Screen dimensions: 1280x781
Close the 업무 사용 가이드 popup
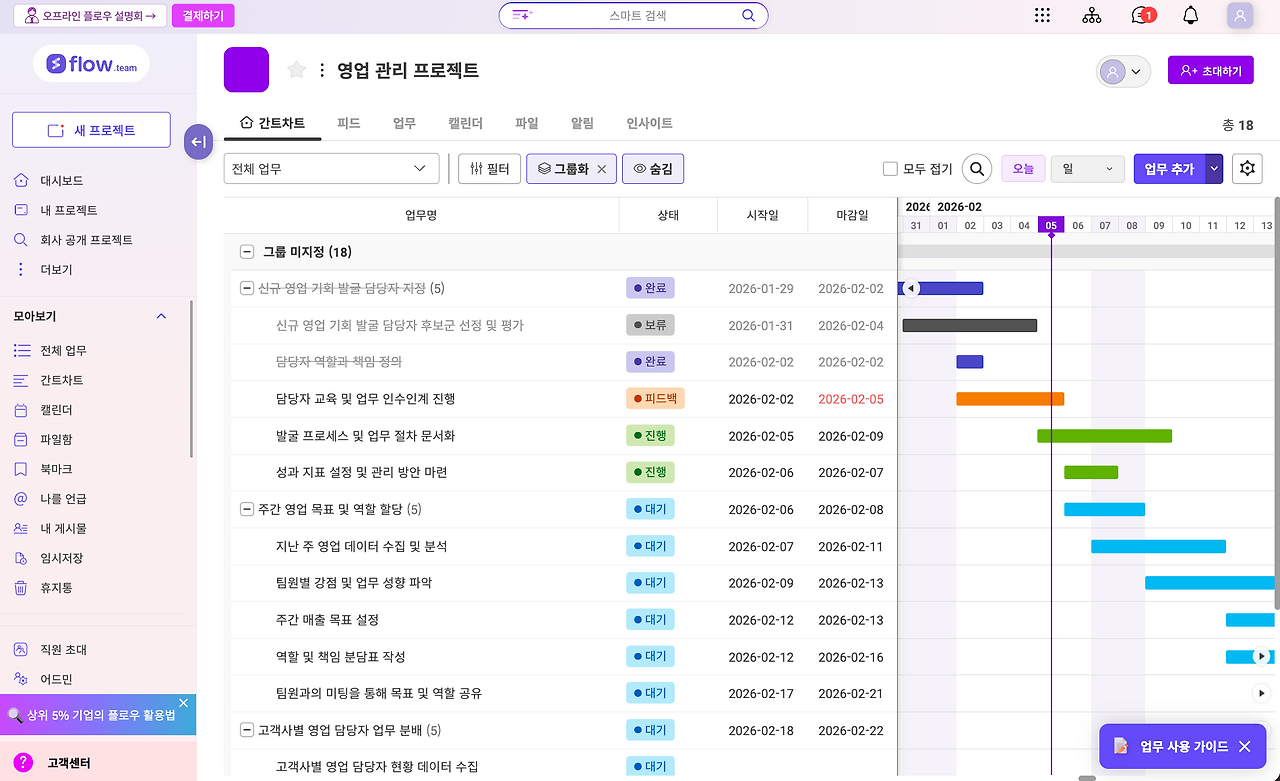pos(1244,746)
